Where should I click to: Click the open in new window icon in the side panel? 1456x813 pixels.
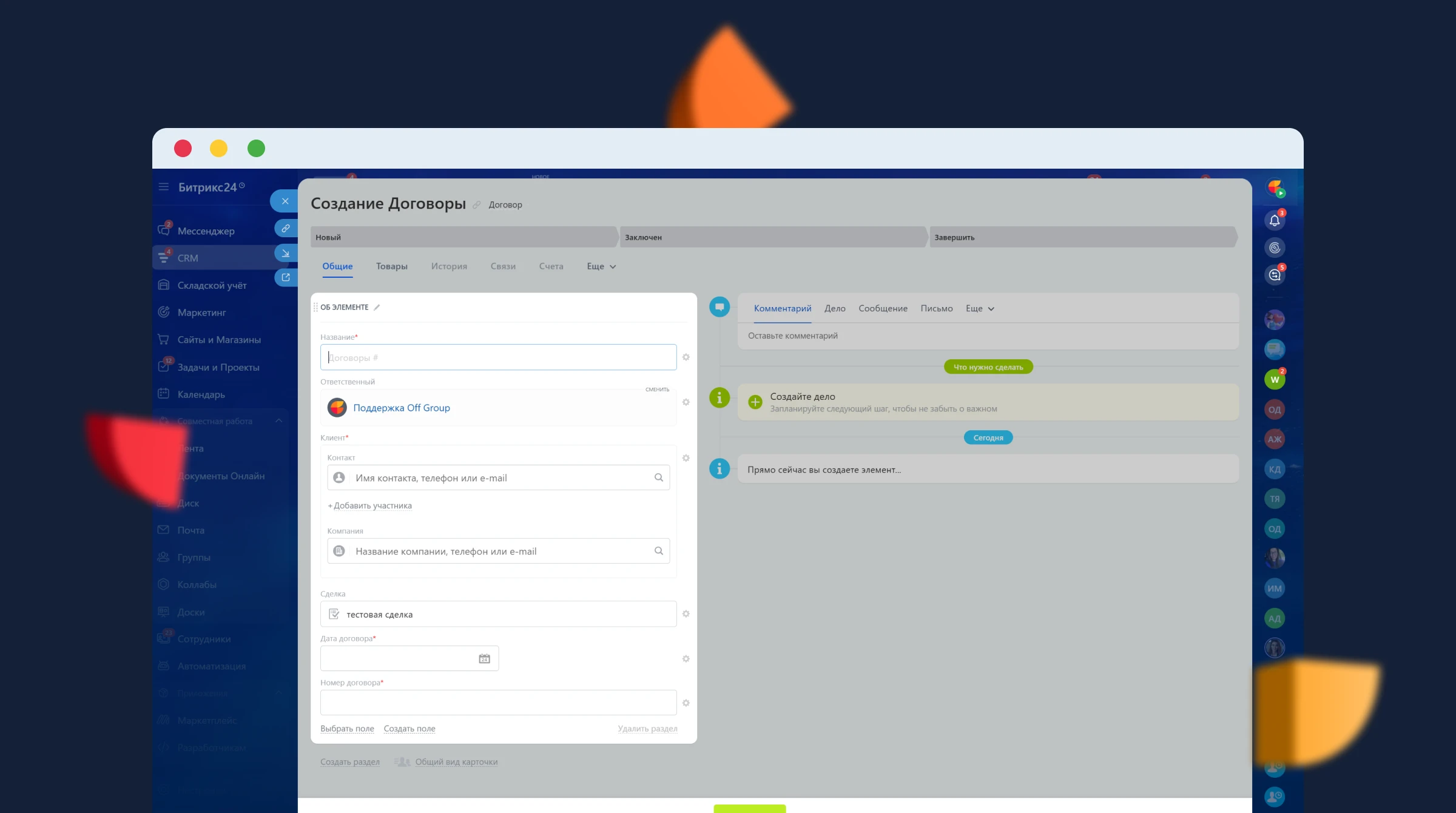point(285,277)
